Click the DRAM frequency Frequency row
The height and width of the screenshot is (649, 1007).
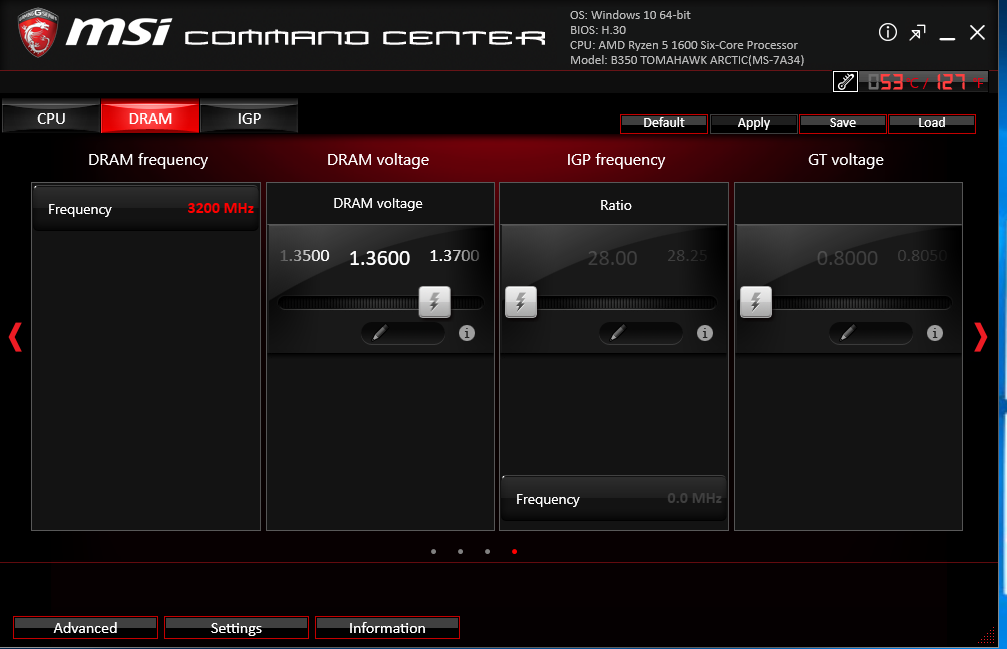146,209
